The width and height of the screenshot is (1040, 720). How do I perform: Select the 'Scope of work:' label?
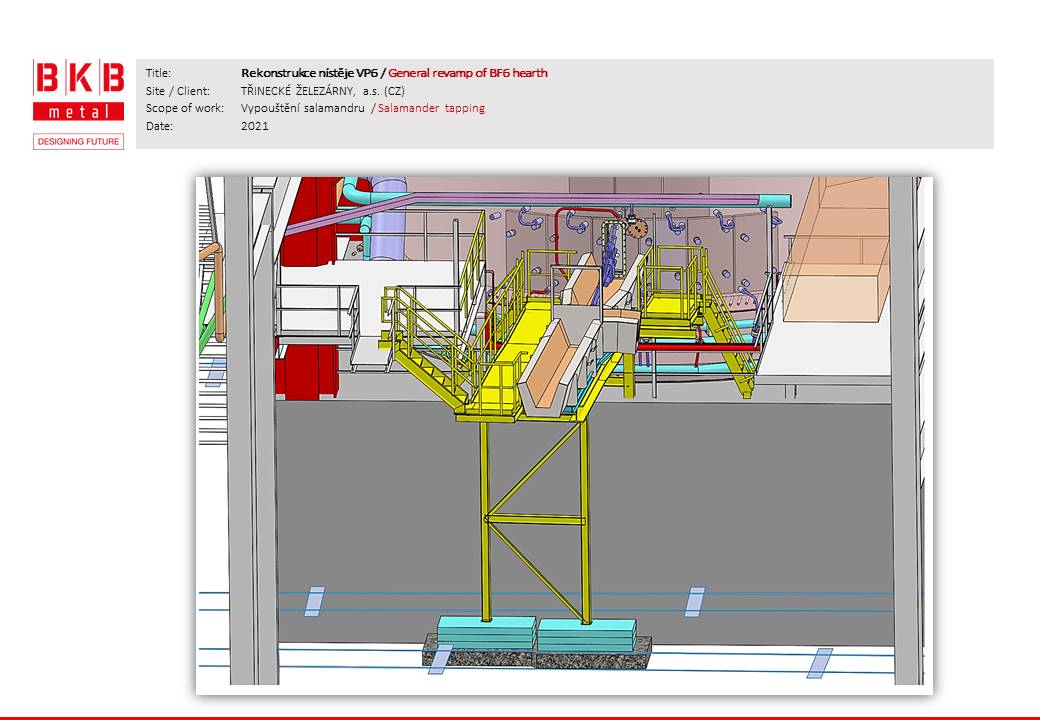pyautogui.click(x=185, y=108)
